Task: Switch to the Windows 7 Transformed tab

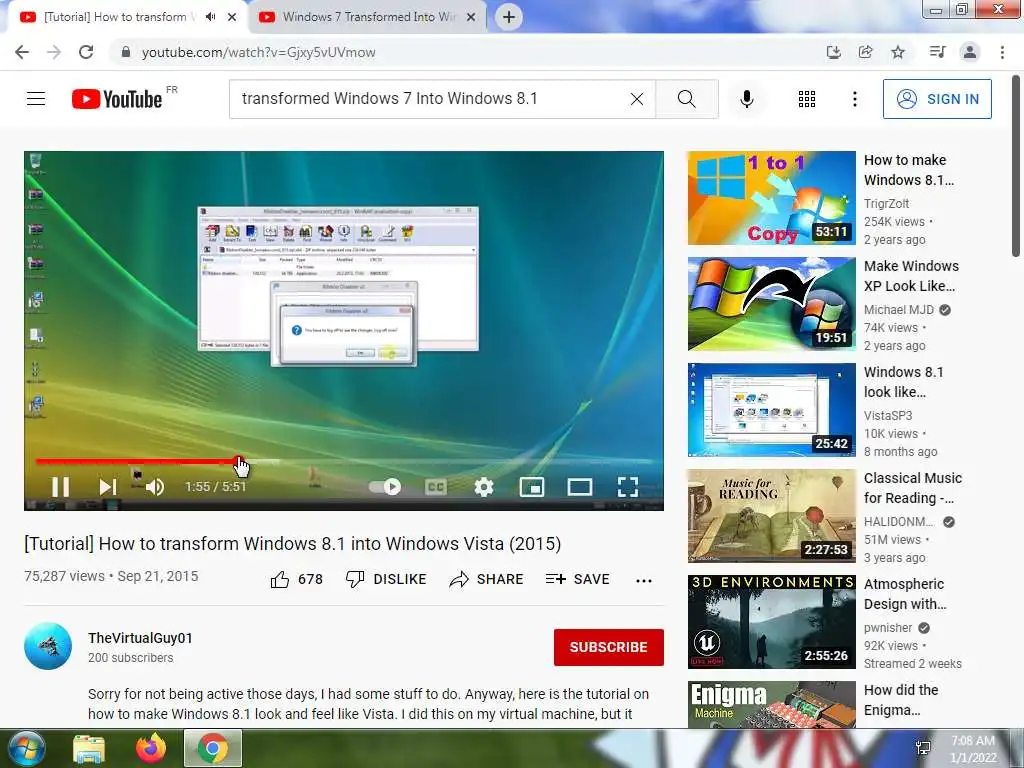Action: pos(368,17)
